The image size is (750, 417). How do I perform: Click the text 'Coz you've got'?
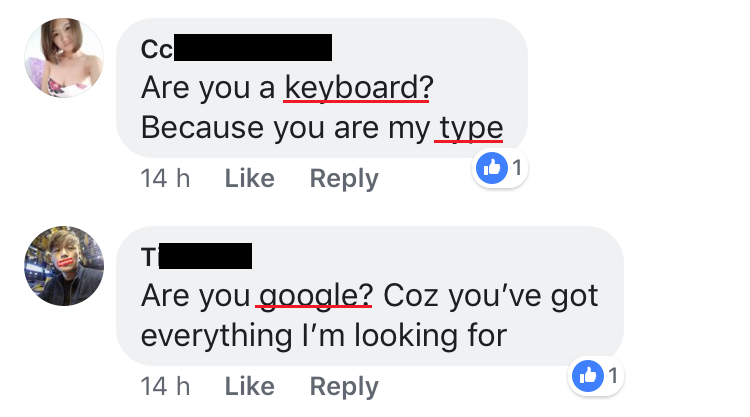click(x=490, y=296)
